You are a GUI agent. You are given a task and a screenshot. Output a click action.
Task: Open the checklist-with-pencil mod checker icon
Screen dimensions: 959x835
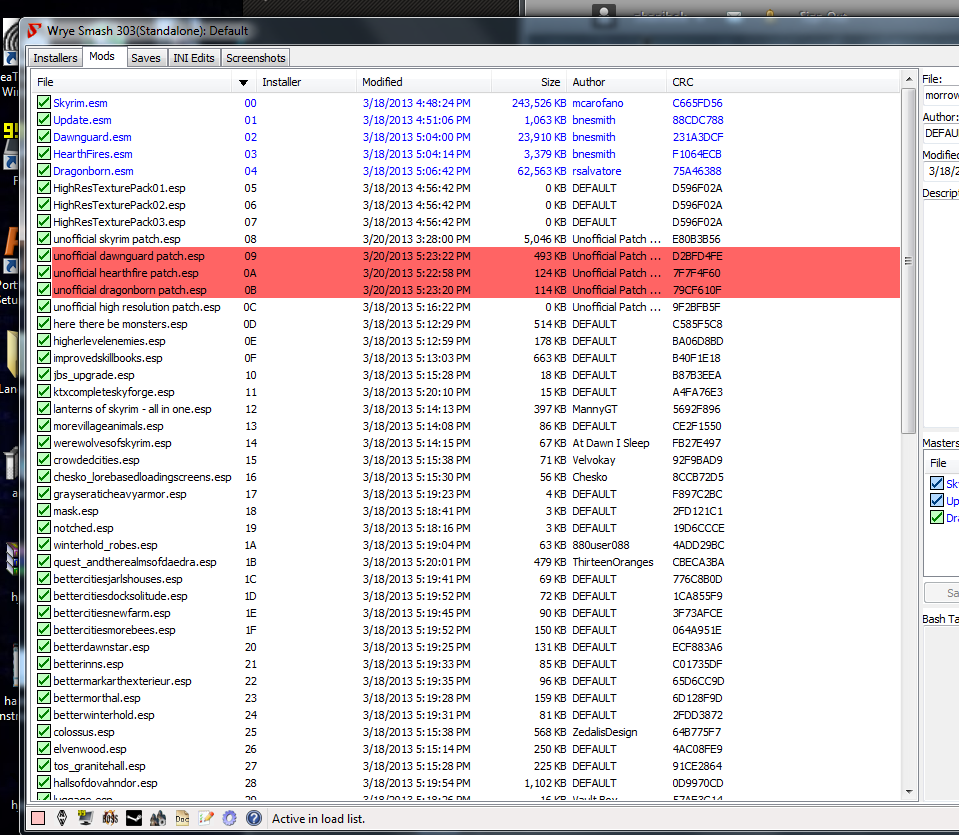206,818
